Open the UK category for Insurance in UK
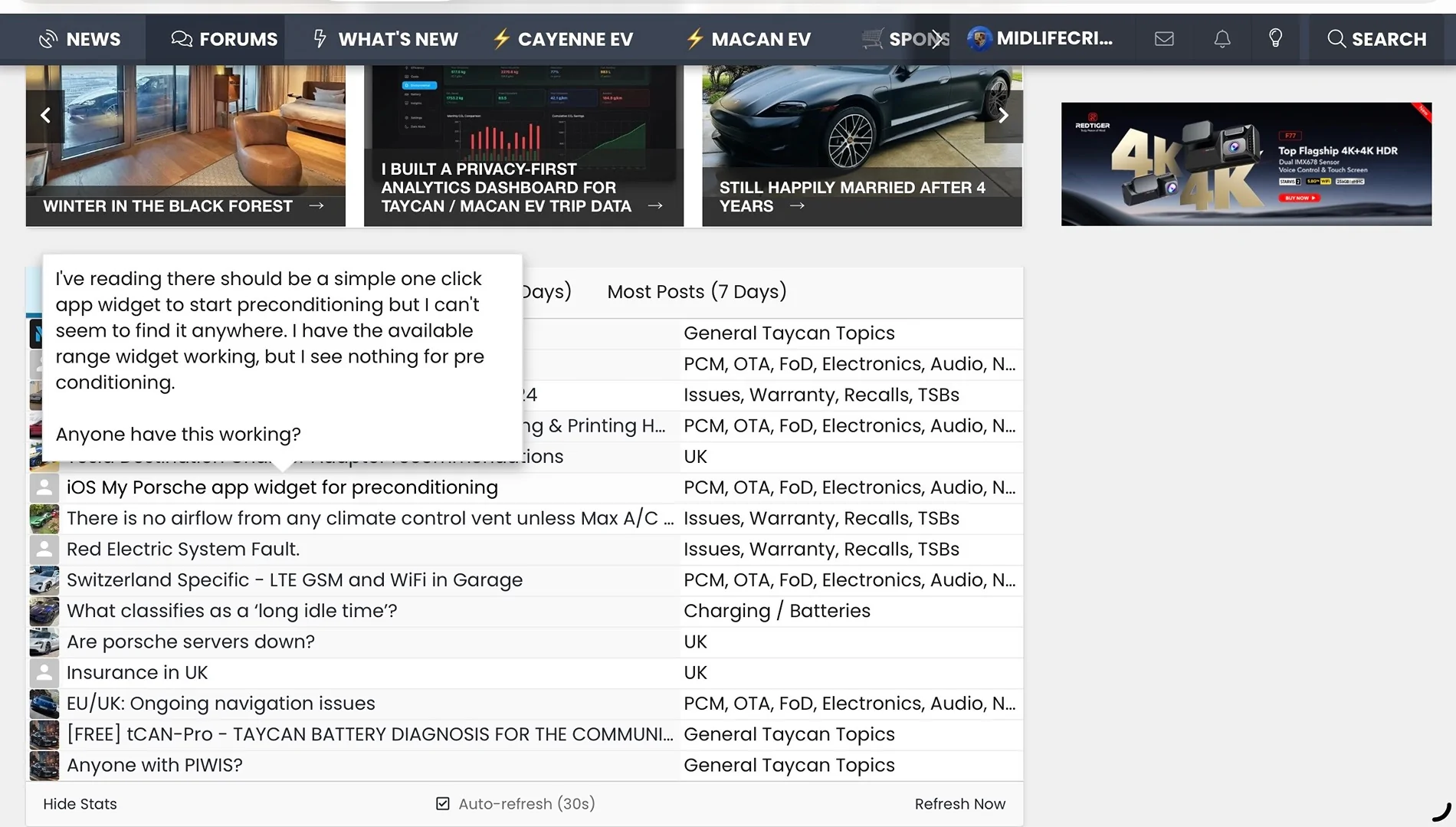This screenshot has height=827, width=1456. [x=695, y=672]
